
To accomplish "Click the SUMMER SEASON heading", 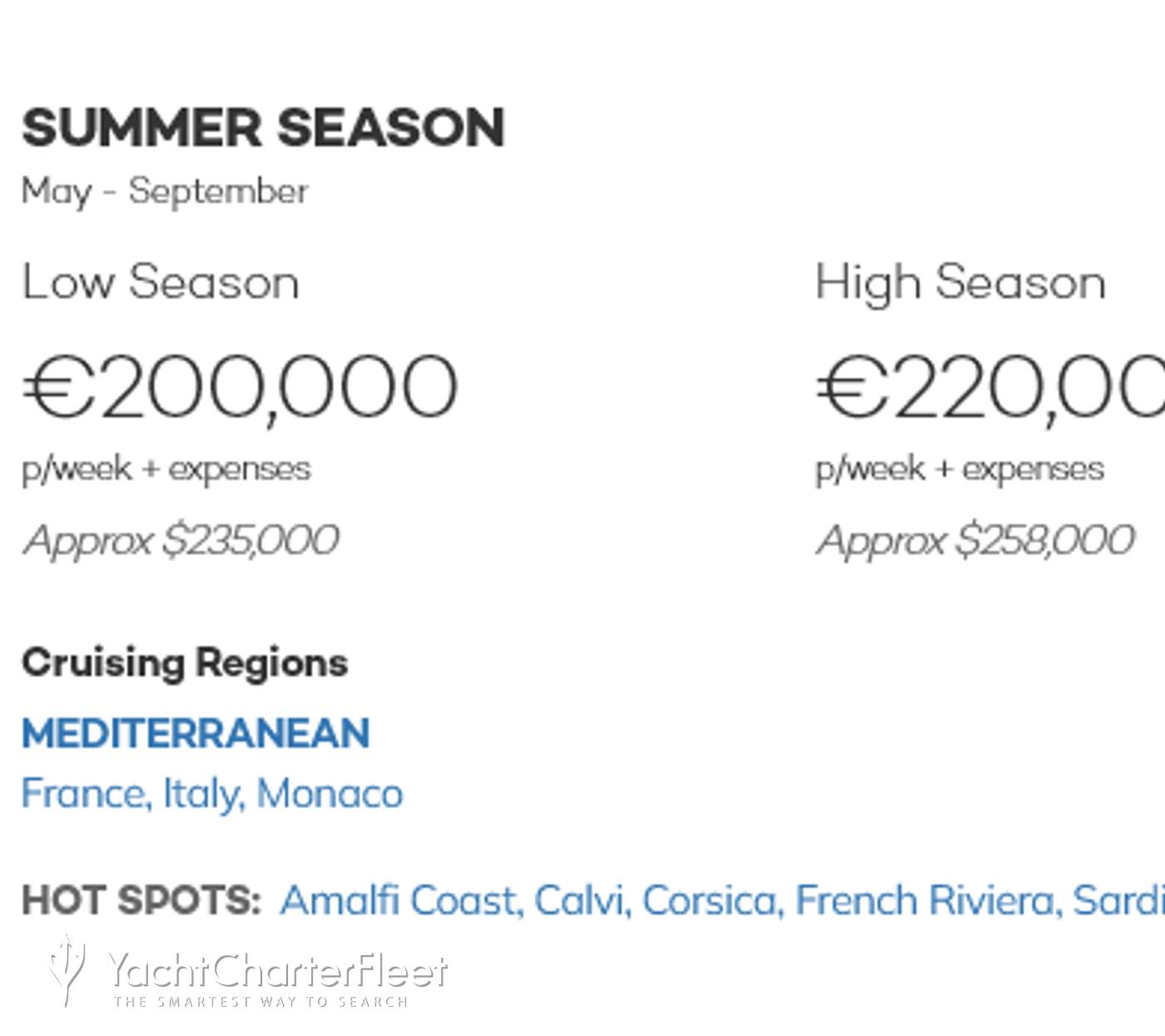I will (263, 127).
